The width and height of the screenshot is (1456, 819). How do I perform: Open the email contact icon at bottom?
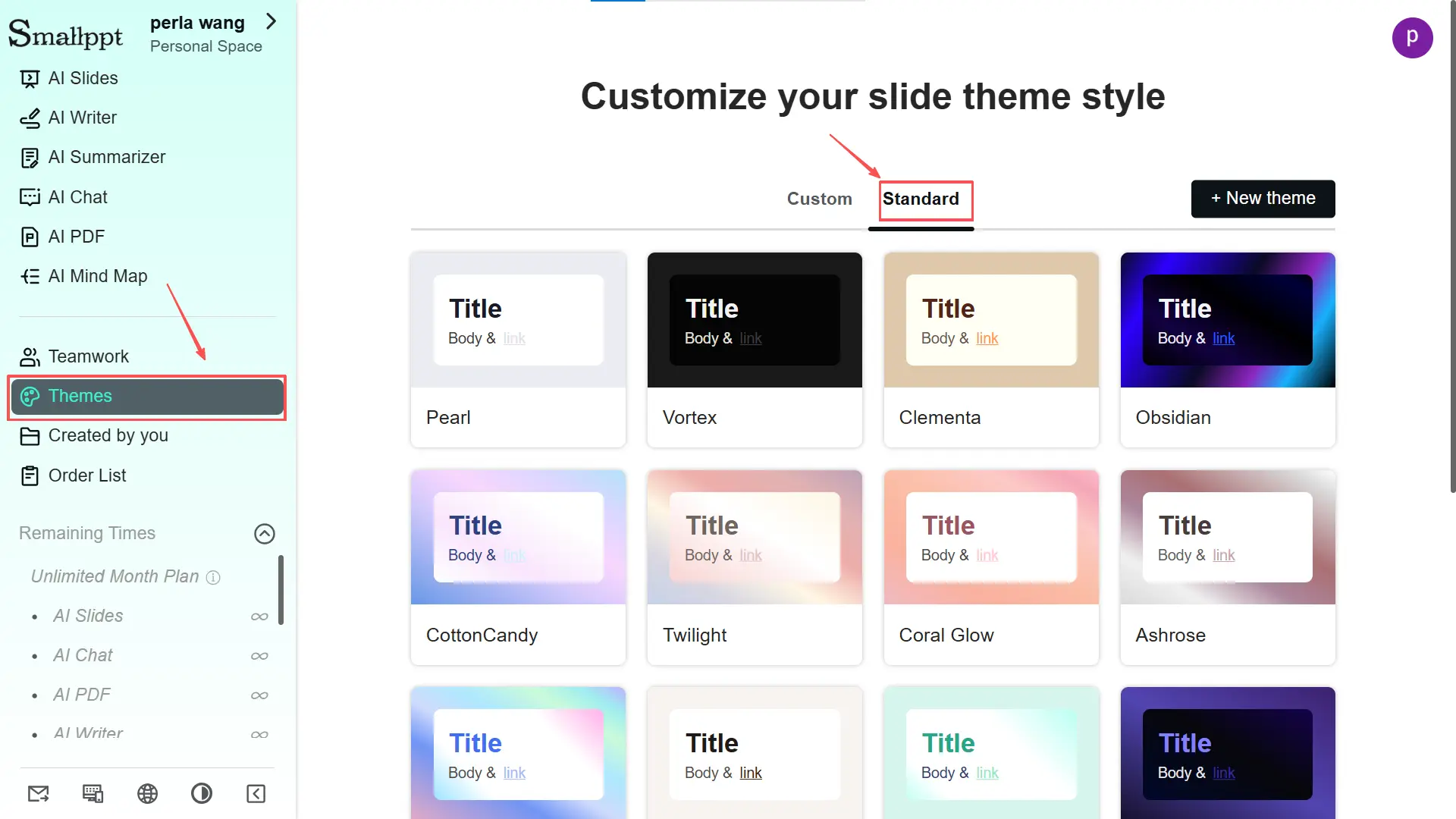(x=38, y=793)
